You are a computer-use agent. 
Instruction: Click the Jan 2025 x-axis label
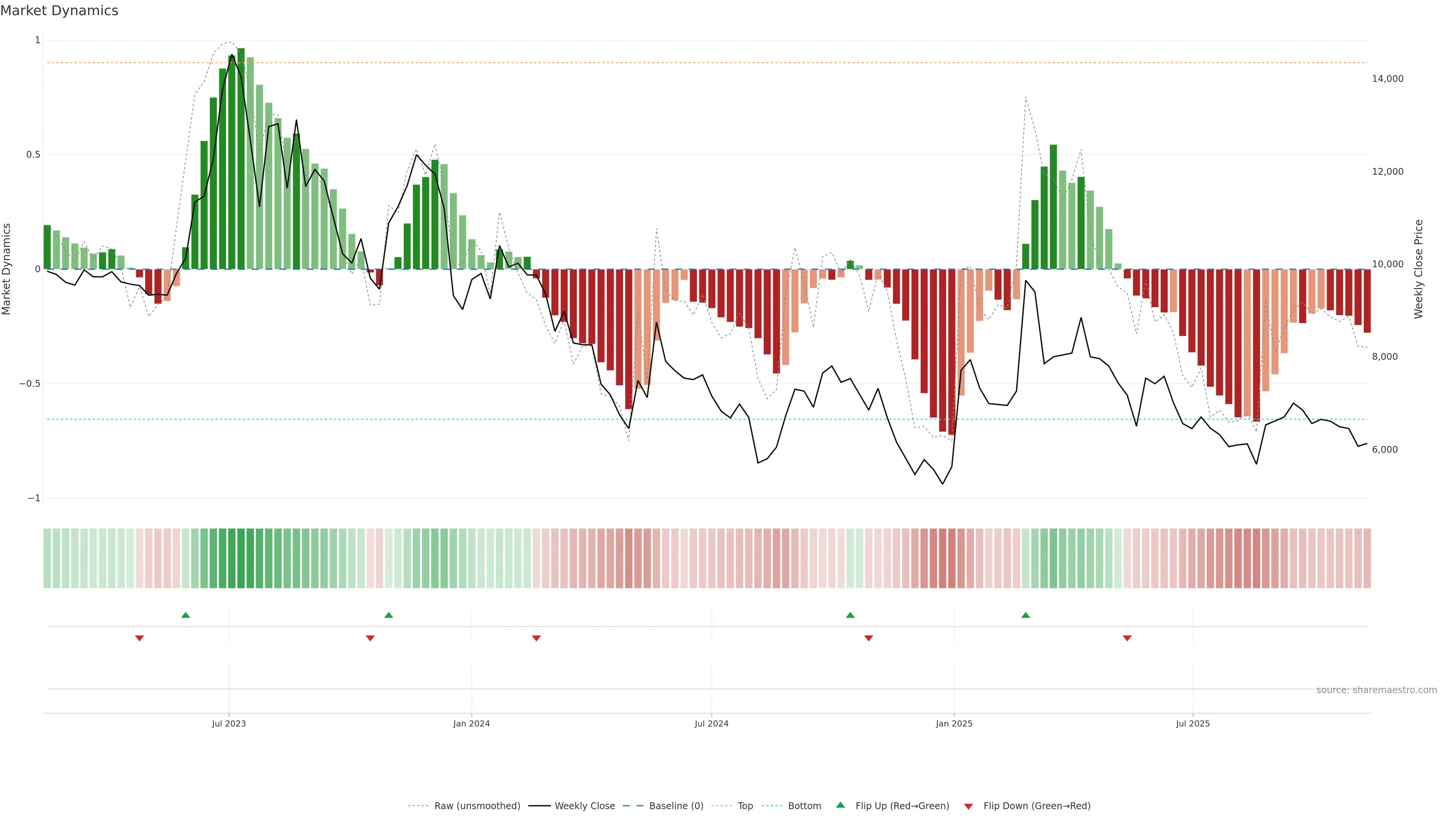click(x=954, y=723)
